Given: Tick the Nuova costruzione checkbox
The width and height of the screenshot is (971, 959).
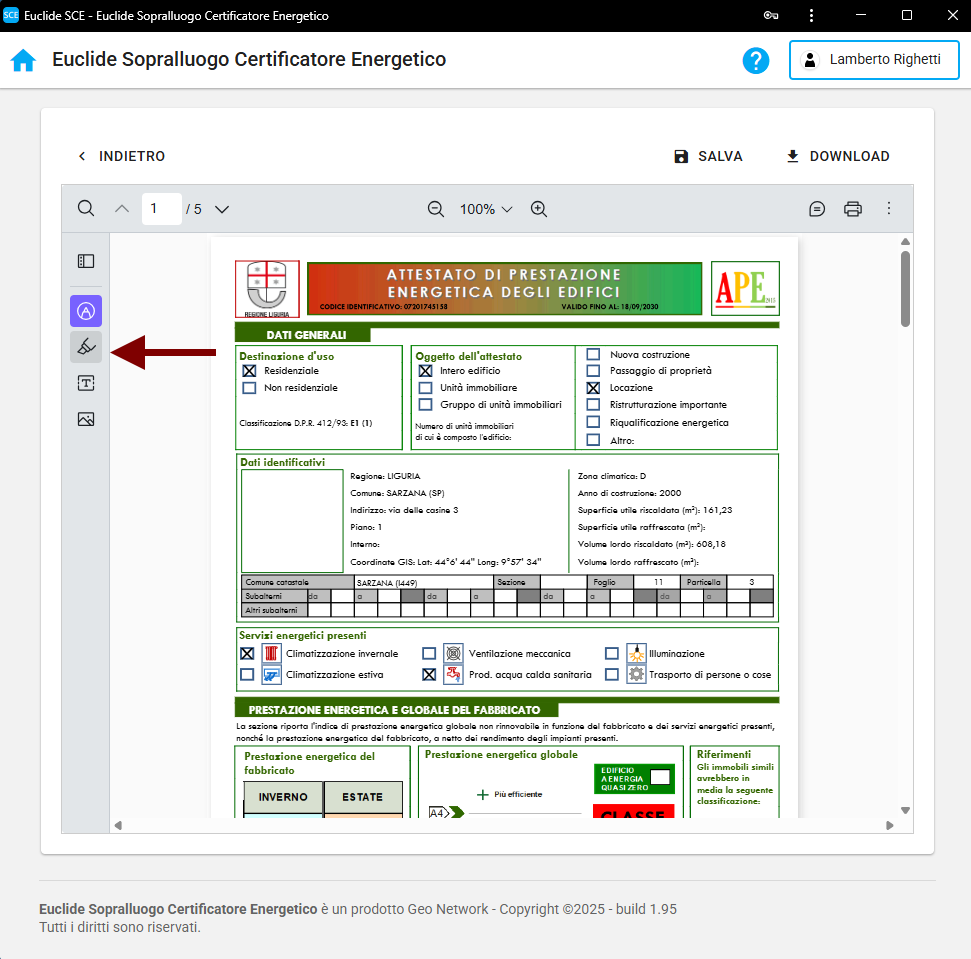Looking at the screenshot, I should coord(593,354).
